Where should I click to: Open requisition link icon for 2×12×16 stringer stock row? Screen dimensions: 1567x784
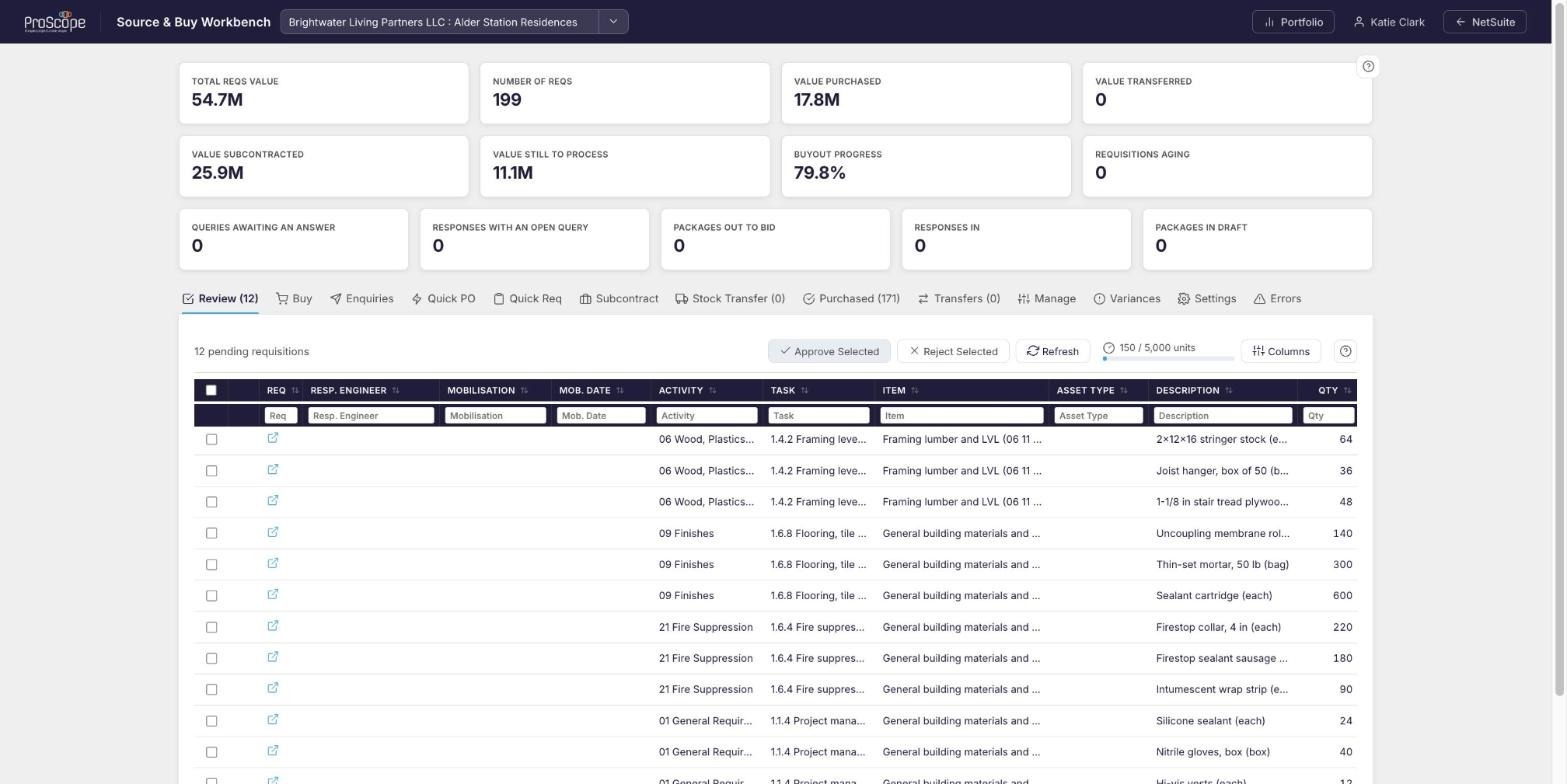[x=273, y=438]
